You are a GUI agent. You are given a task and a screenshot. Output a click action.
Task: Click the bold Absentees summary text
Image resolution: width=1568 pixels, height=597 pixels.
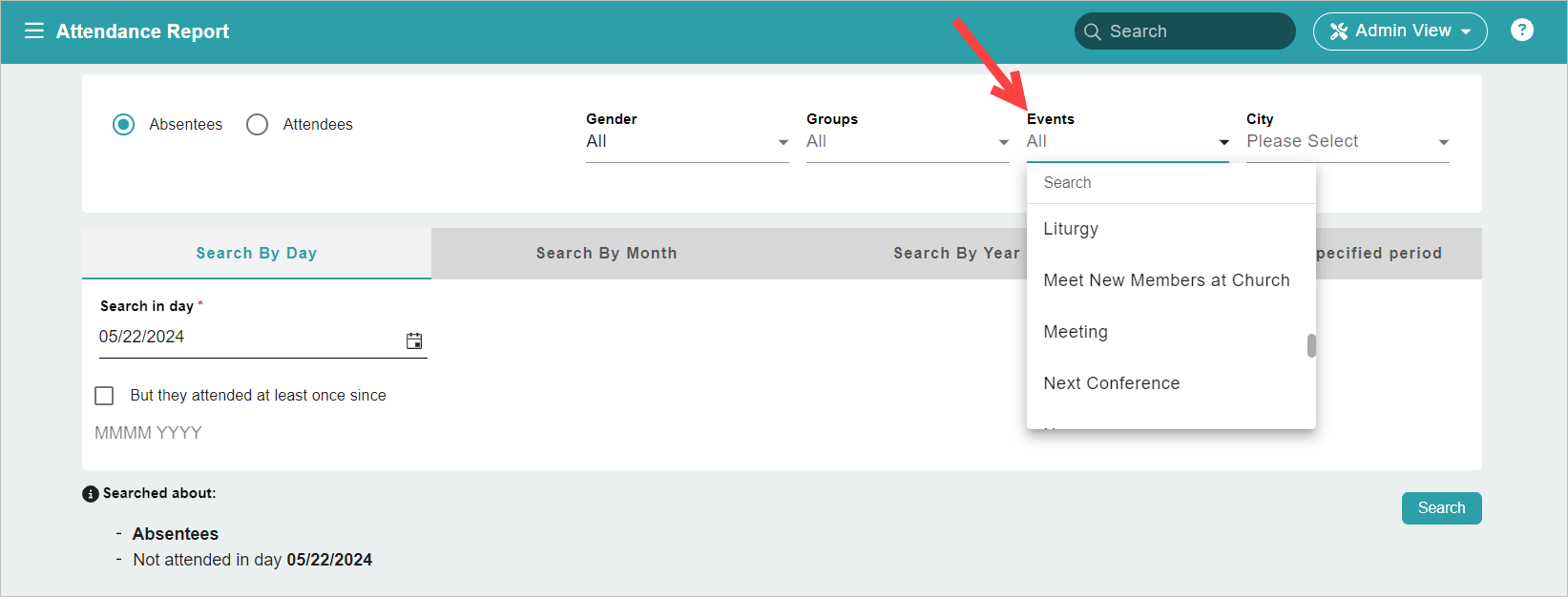176,534
